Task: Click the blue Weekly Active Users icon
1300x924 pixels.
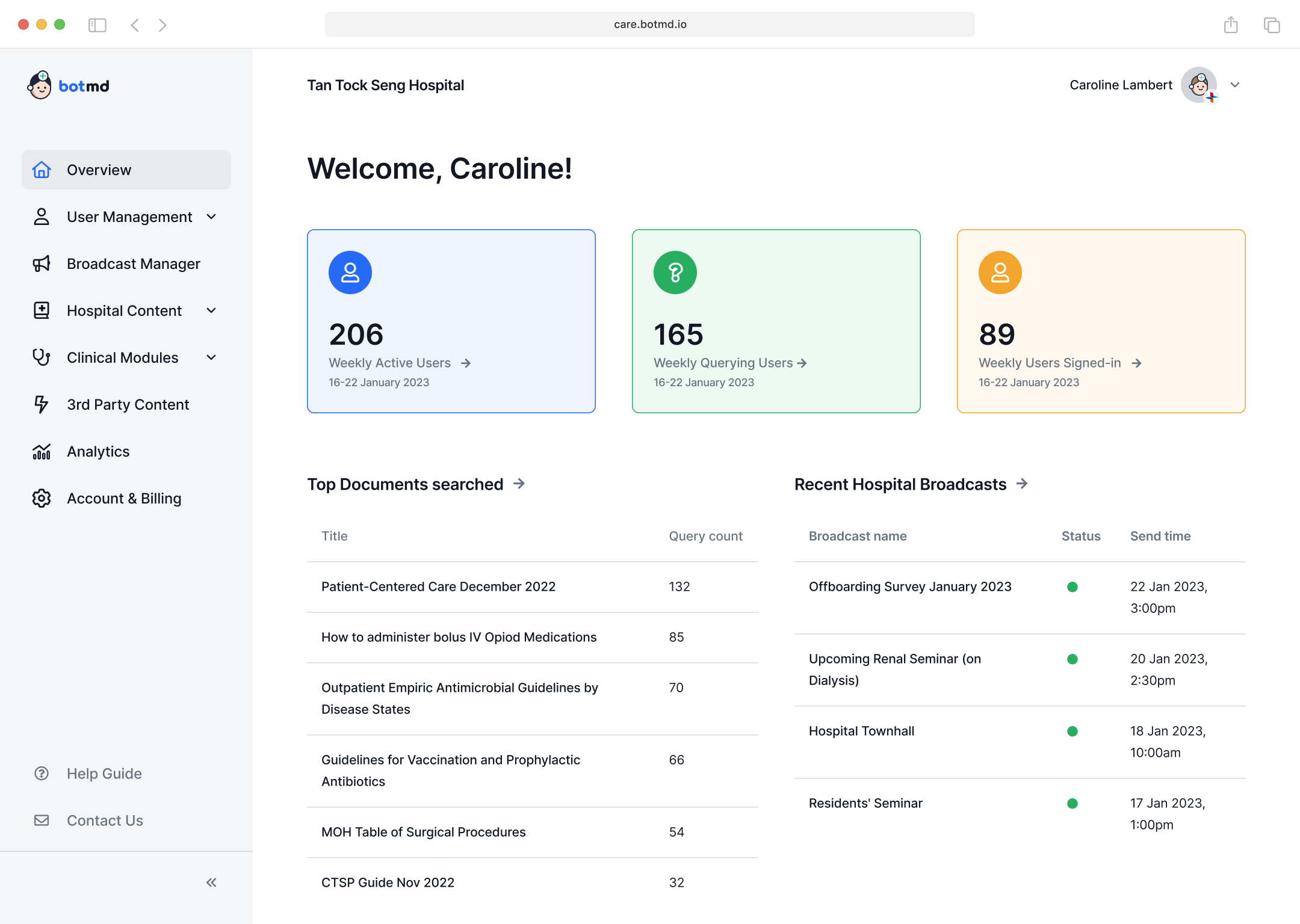Action: click(x=350, y=273)
